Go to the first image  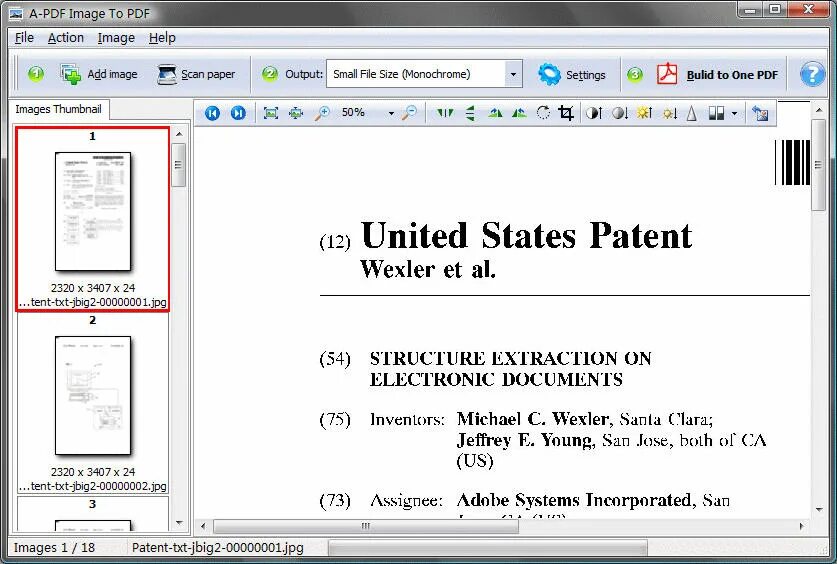coord(212,113)
